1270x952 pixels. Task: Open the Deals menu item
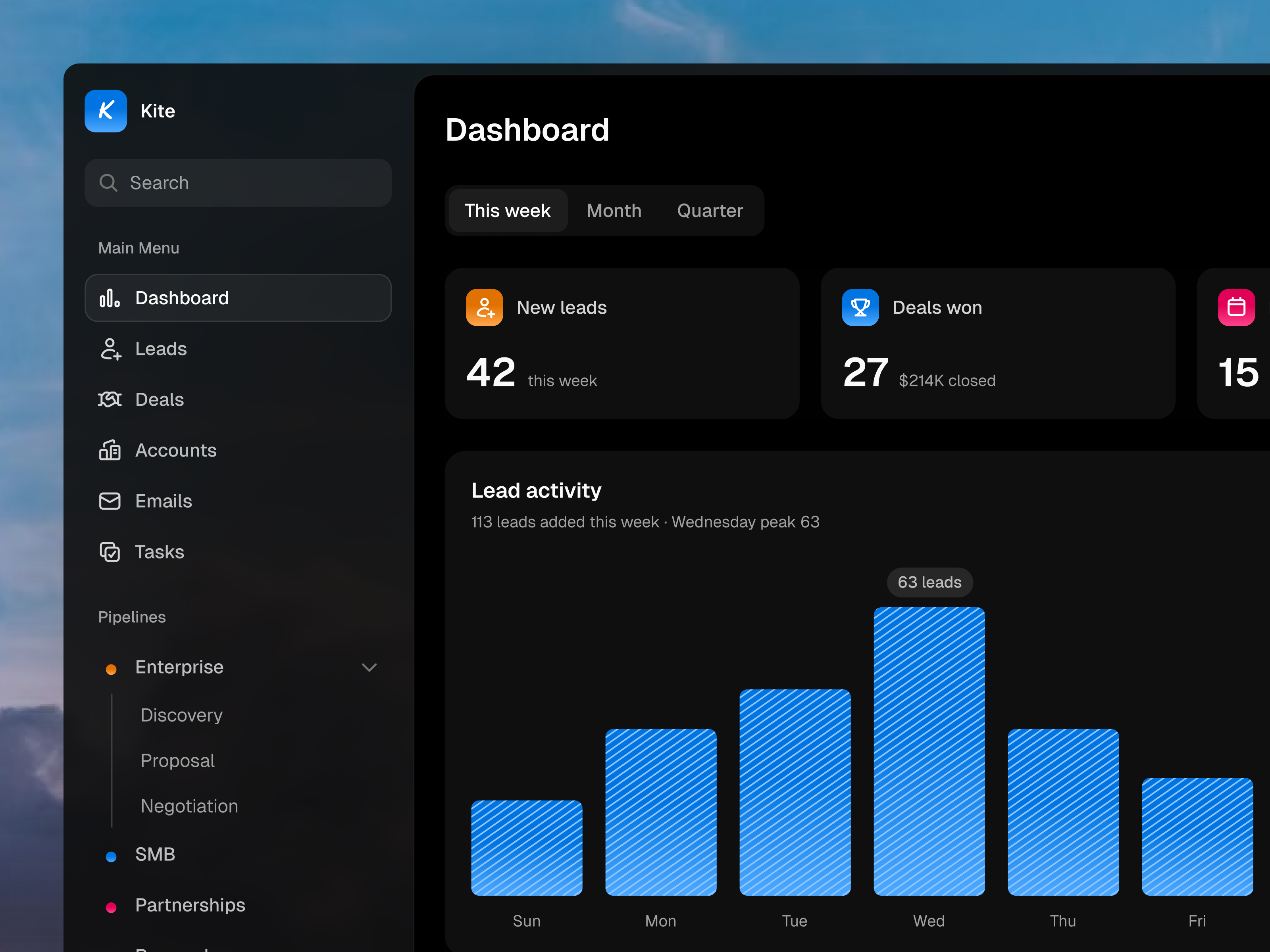click(x=238, y=399)
